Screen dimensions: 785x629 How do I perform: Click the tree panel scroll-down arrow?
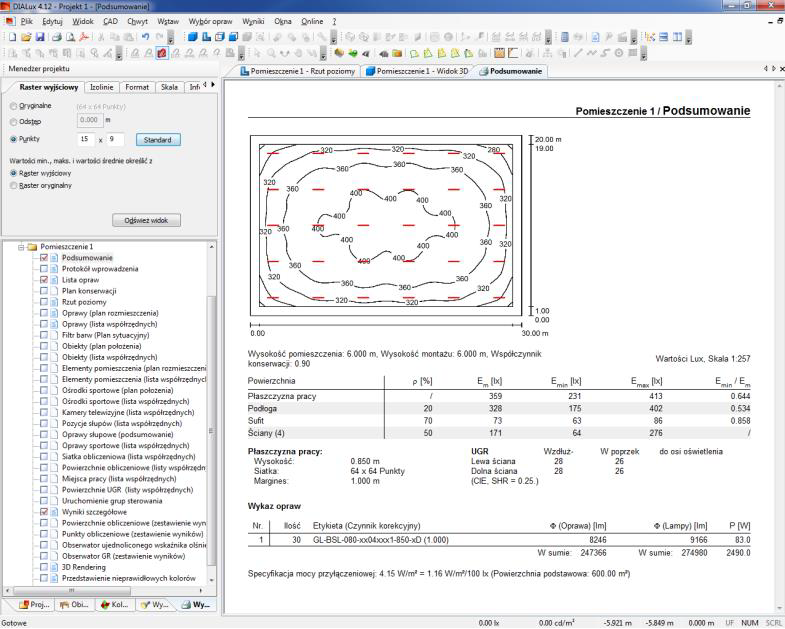click(211, 579)
